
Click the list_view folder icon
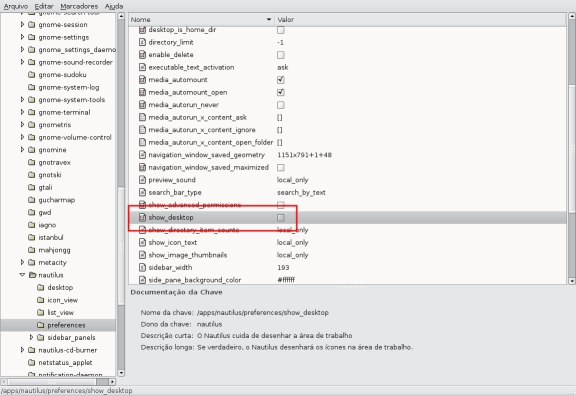(41, 313)
